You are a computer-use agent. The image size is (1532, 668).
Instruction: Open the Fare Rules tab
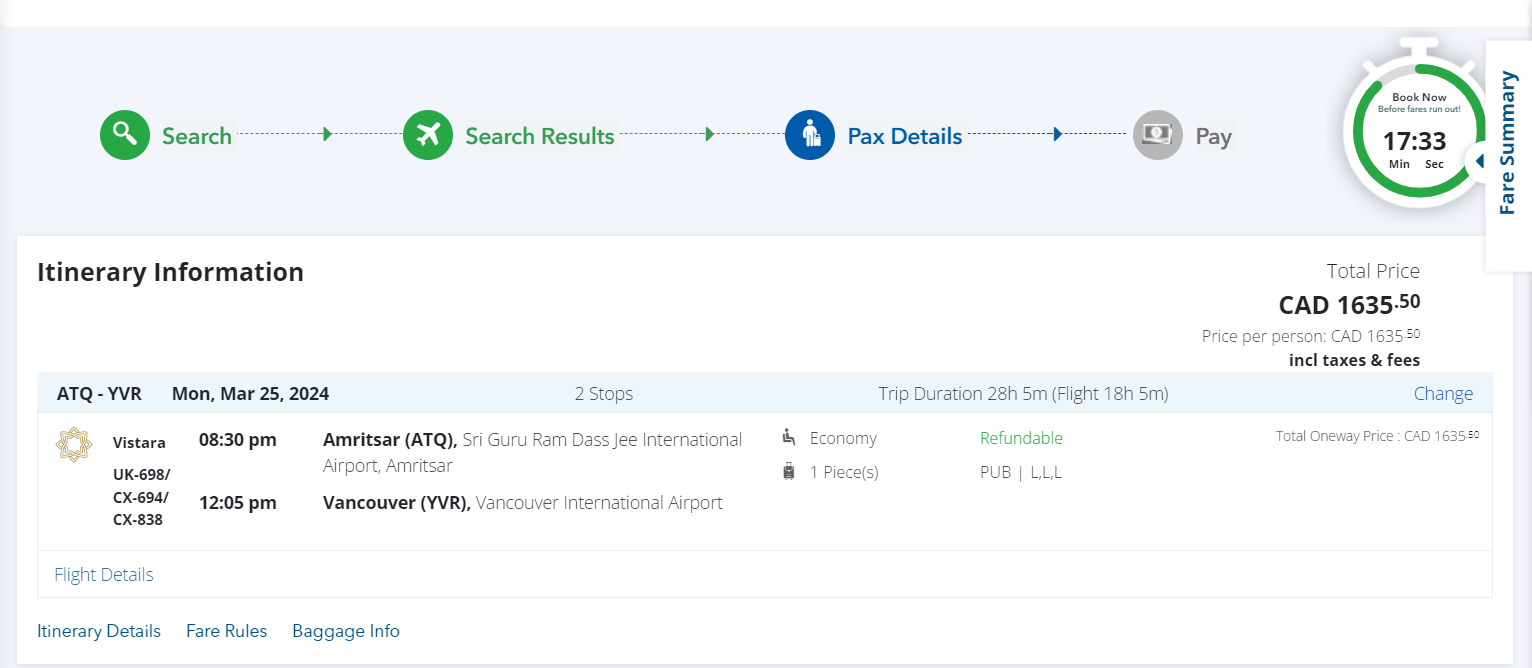tap(226, 631)
